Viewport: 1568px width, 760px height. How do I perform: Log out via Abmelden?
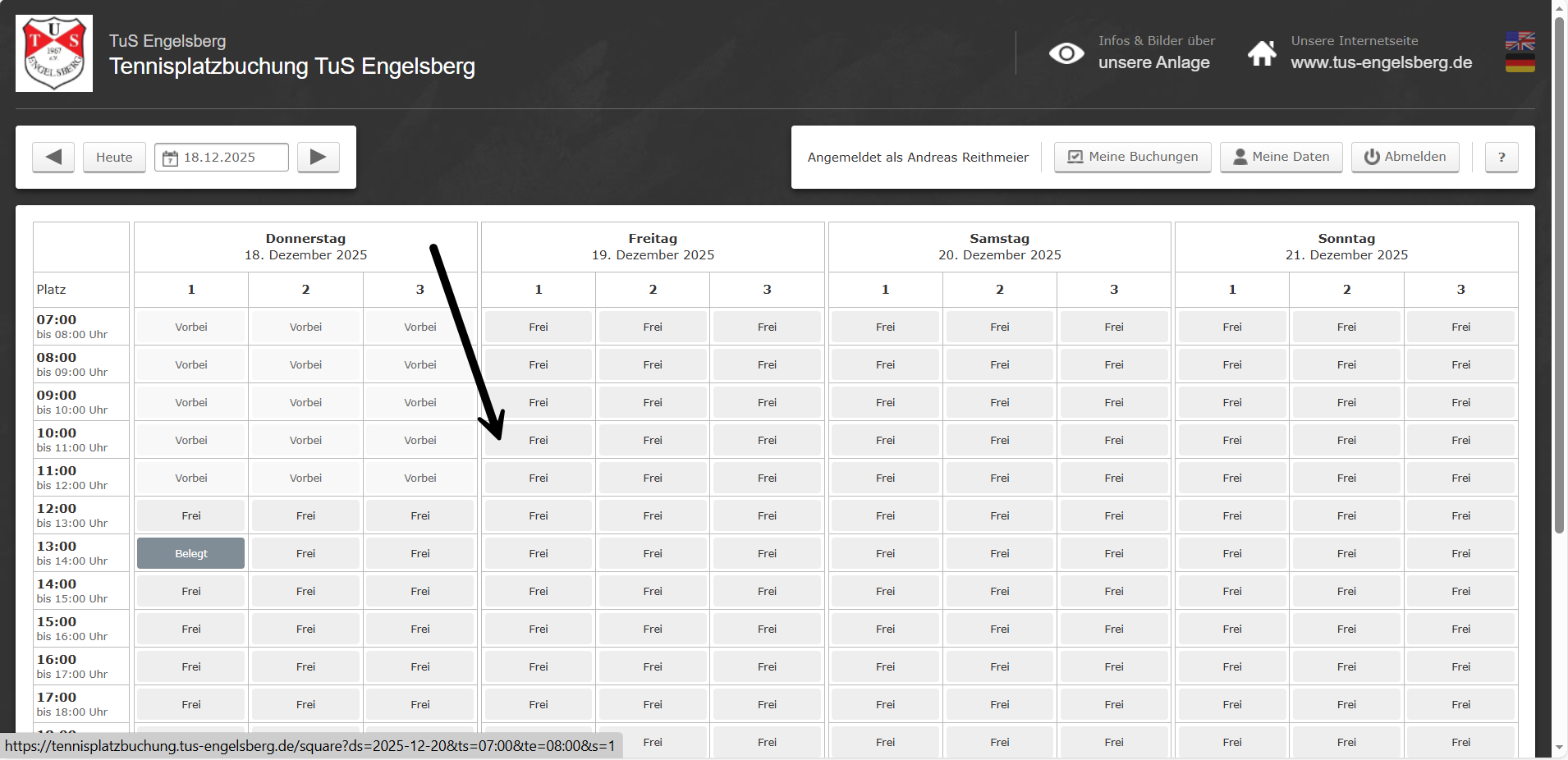1405,157
